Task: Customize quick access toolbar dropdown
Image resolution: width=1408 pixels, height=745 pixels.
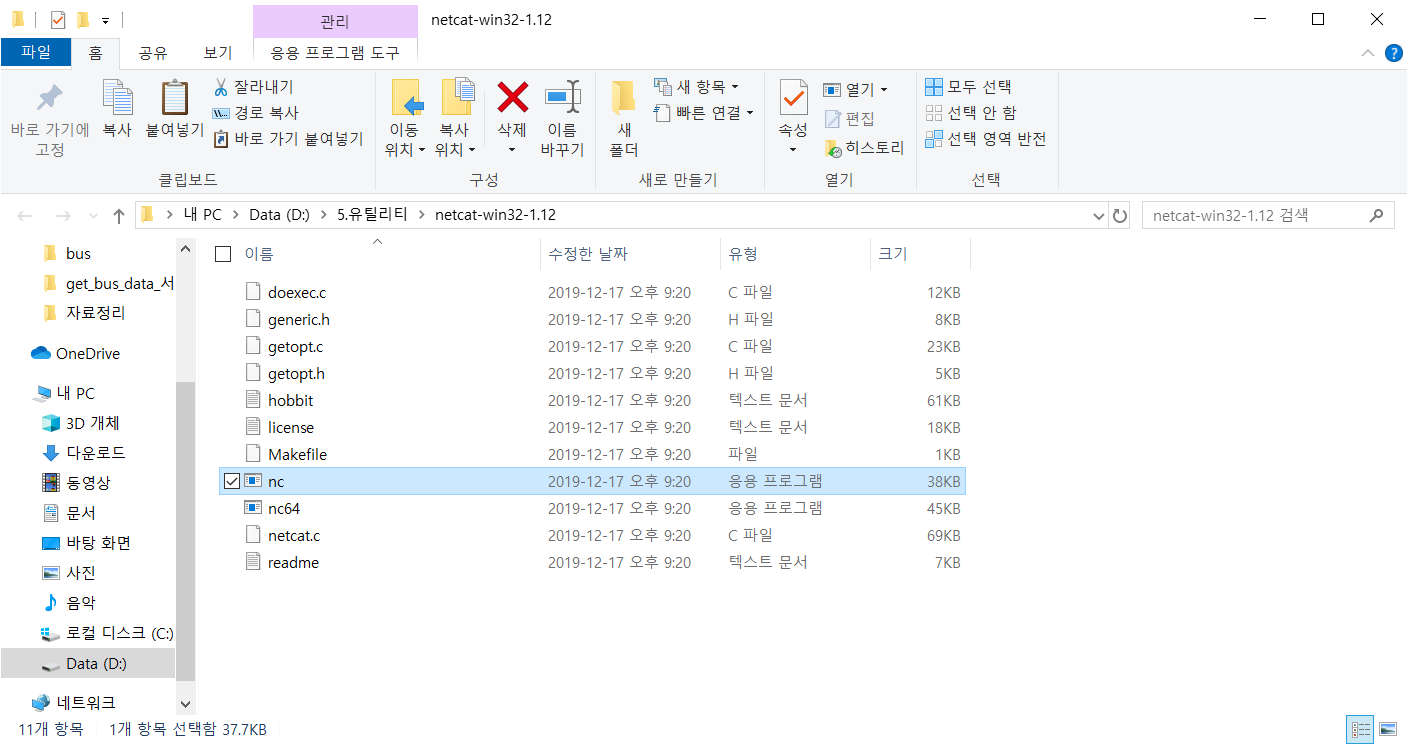Action: coord(105,21)
